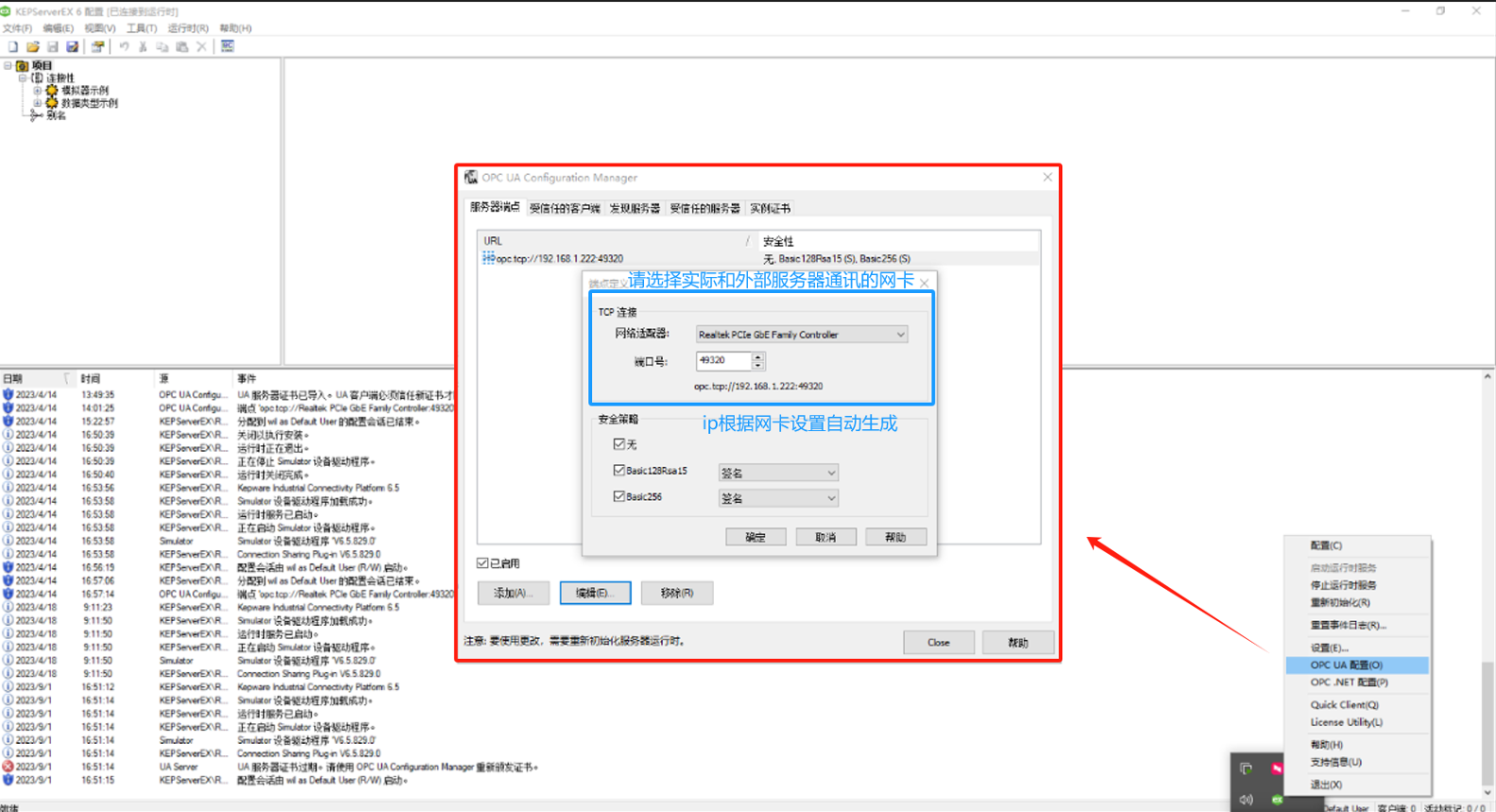Click the 确定 button in endpoint dialog
The height and width of the screenshot is (812, 1496).
pos(756,537)
